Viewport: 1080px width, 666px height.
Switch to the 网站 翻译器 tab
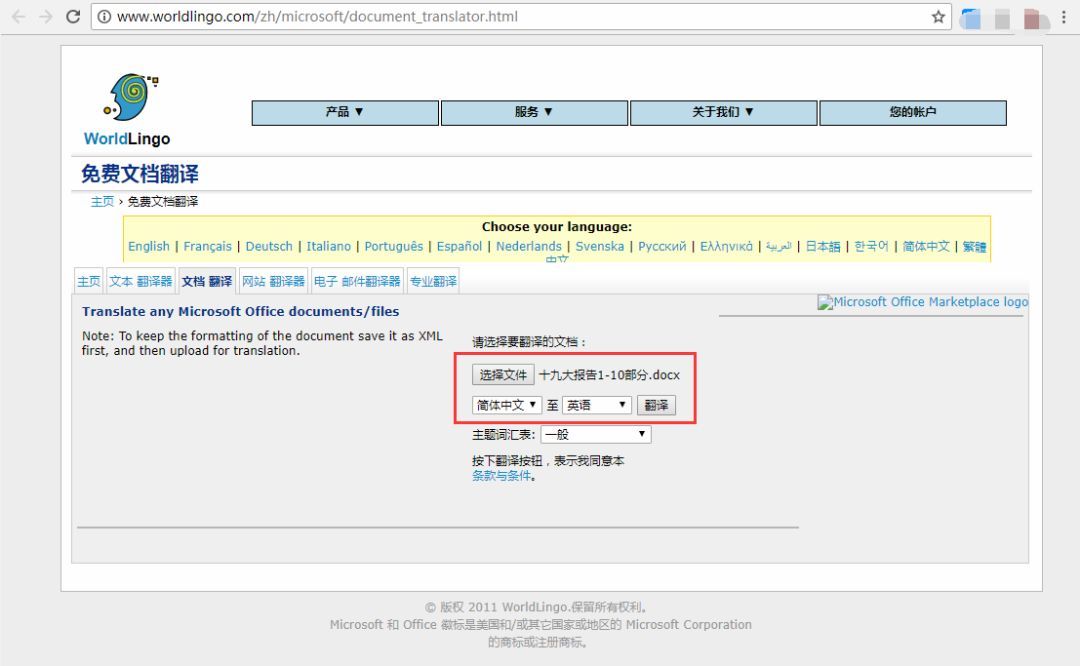pos(273,281)
